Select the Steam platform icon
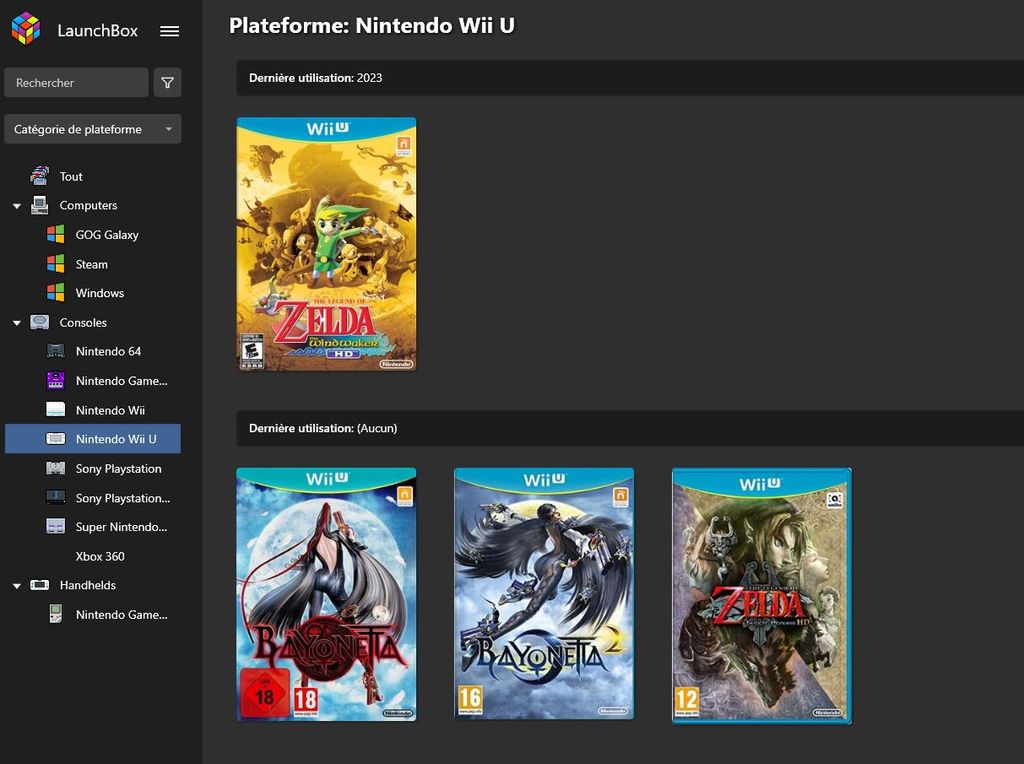 [56, 264]
